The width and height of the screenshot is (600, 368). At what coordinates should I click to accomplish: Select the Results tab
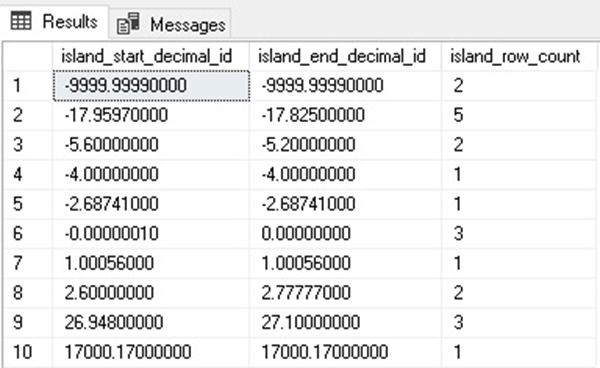[x=54, y=21]
